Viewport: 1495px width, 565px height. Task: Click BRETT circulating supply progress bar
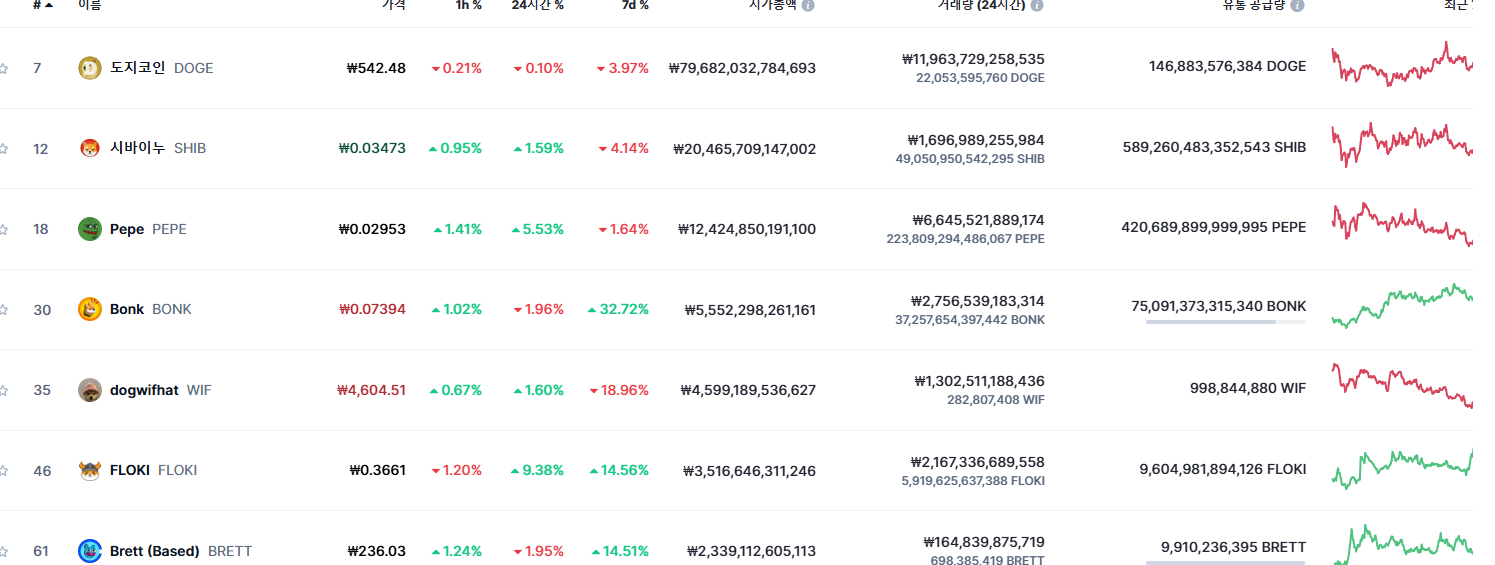click(1226, 563)
